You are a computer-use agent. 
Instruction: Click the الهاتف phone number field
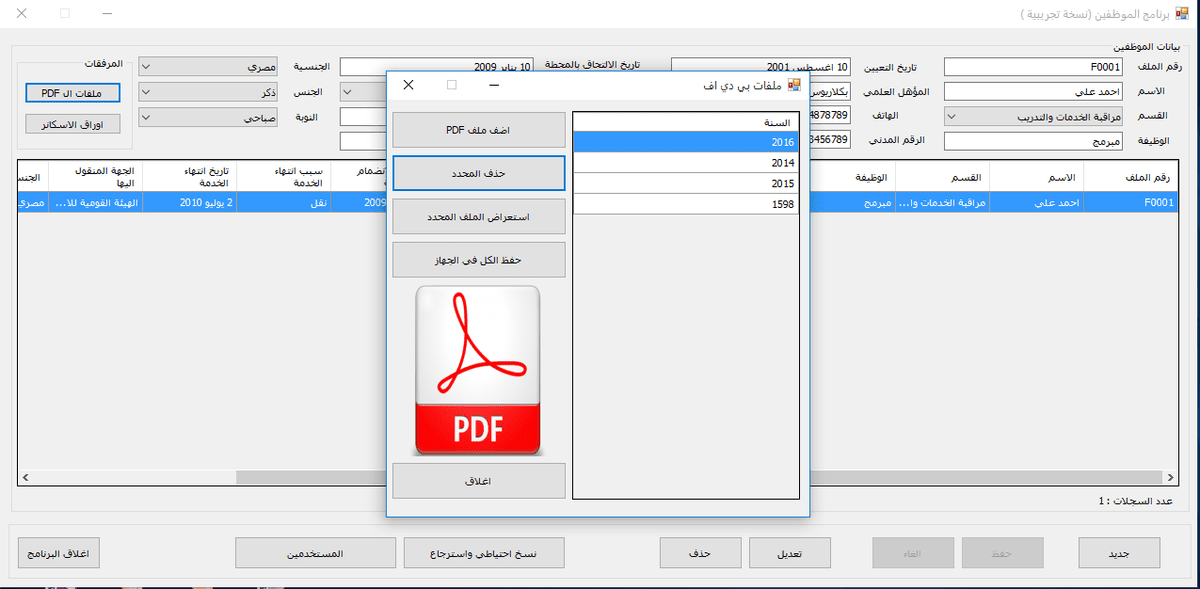tap(831, 116)
